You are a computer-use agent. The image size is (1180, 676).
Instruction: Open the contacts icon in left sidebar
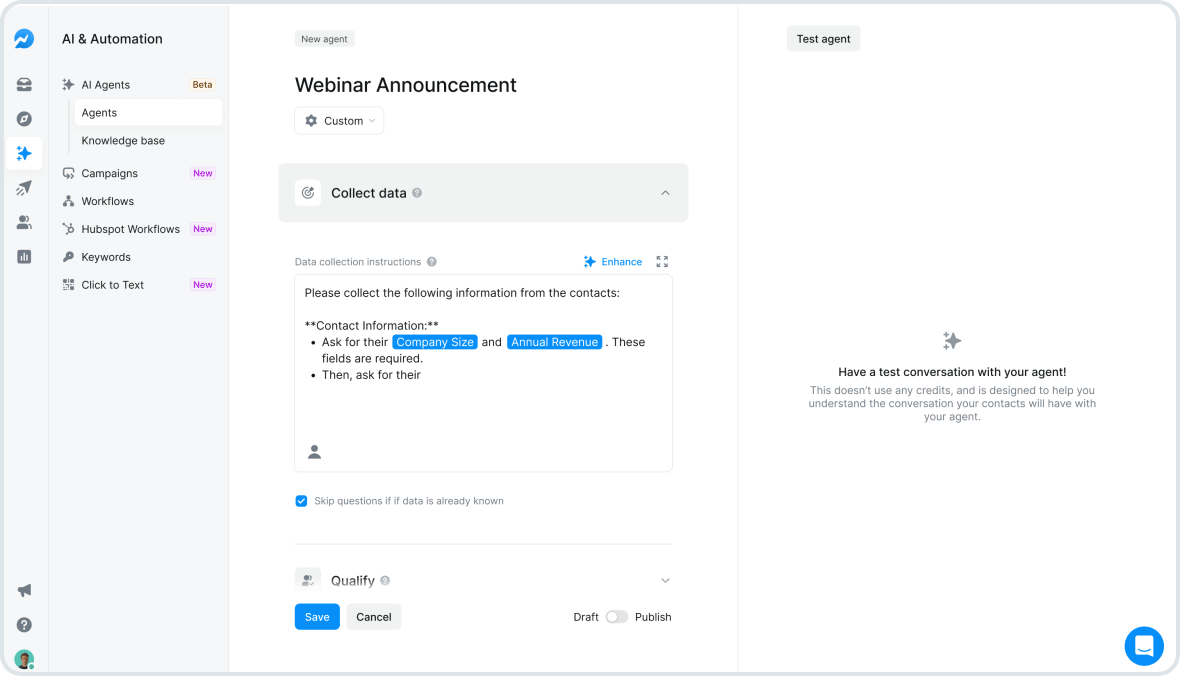[23, 222]
